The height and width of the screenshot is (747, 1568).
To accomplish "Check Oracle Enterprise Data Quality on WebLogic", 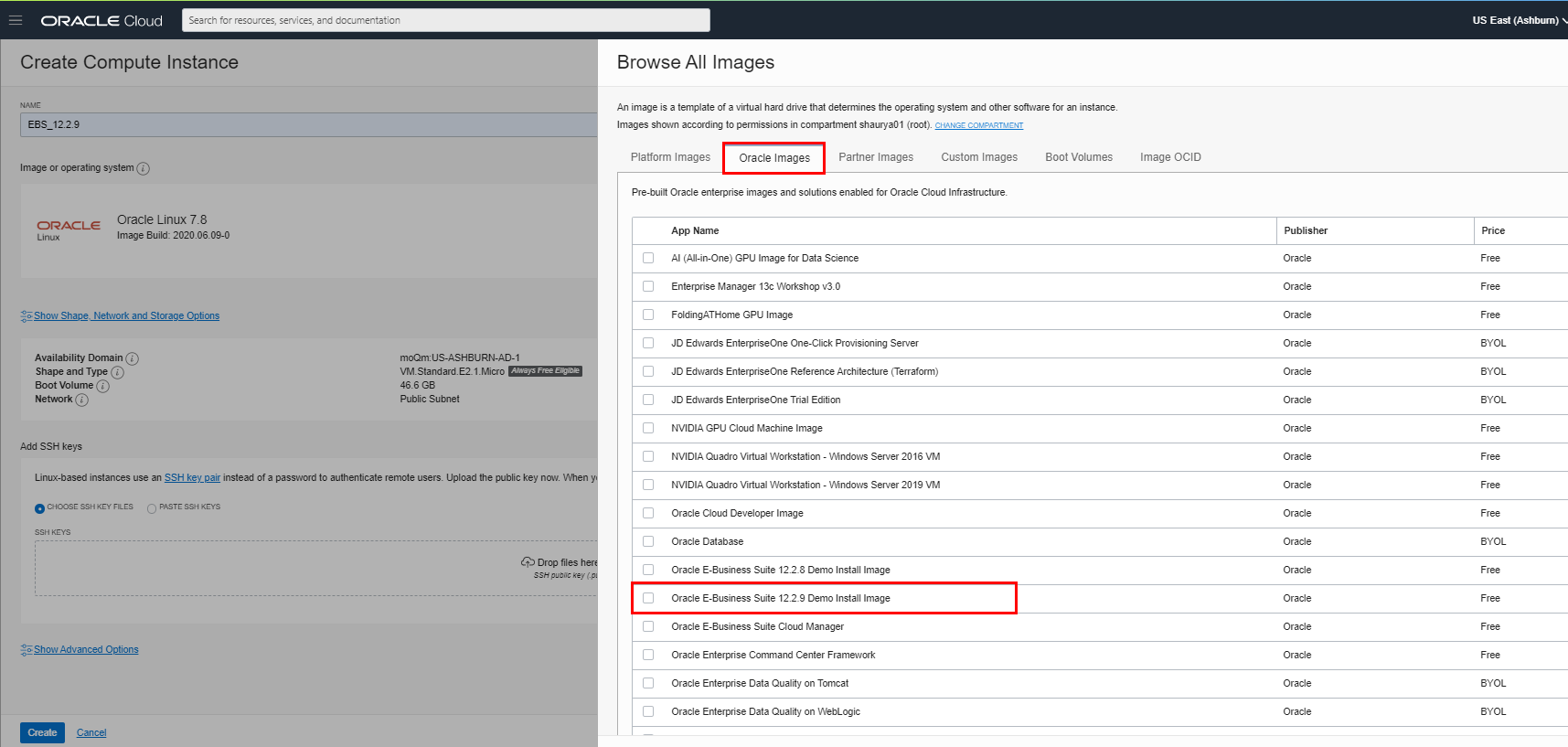I will 648,711.
